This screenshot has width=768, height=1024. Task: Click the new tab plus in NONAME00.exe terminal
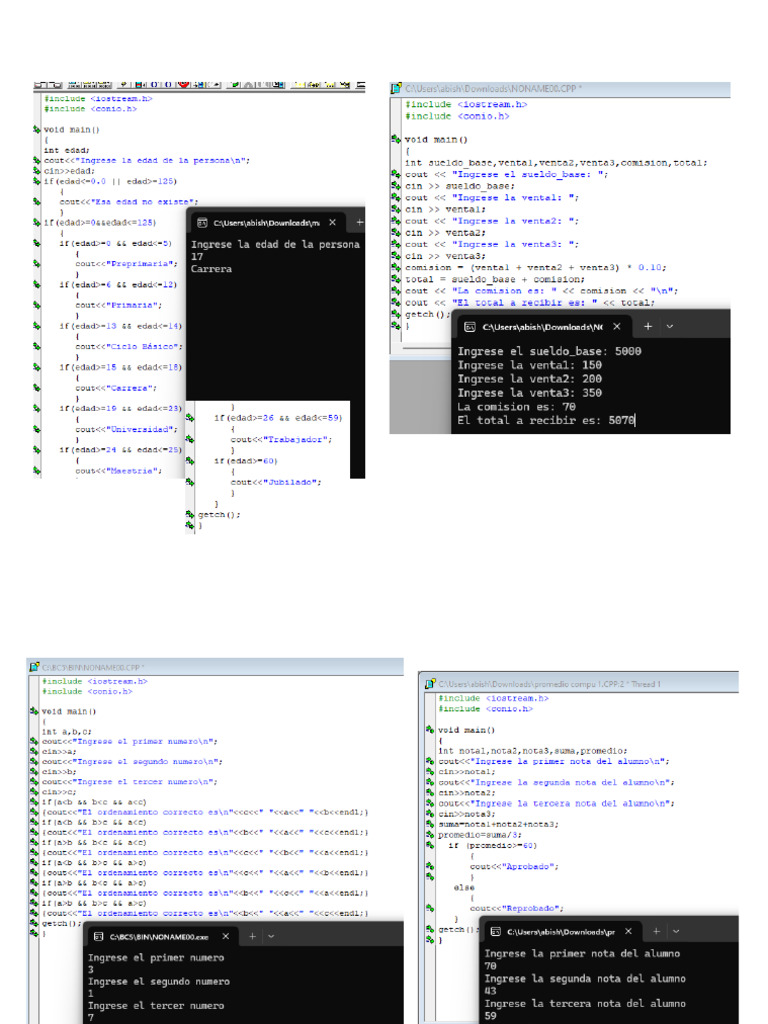point(253,936)
